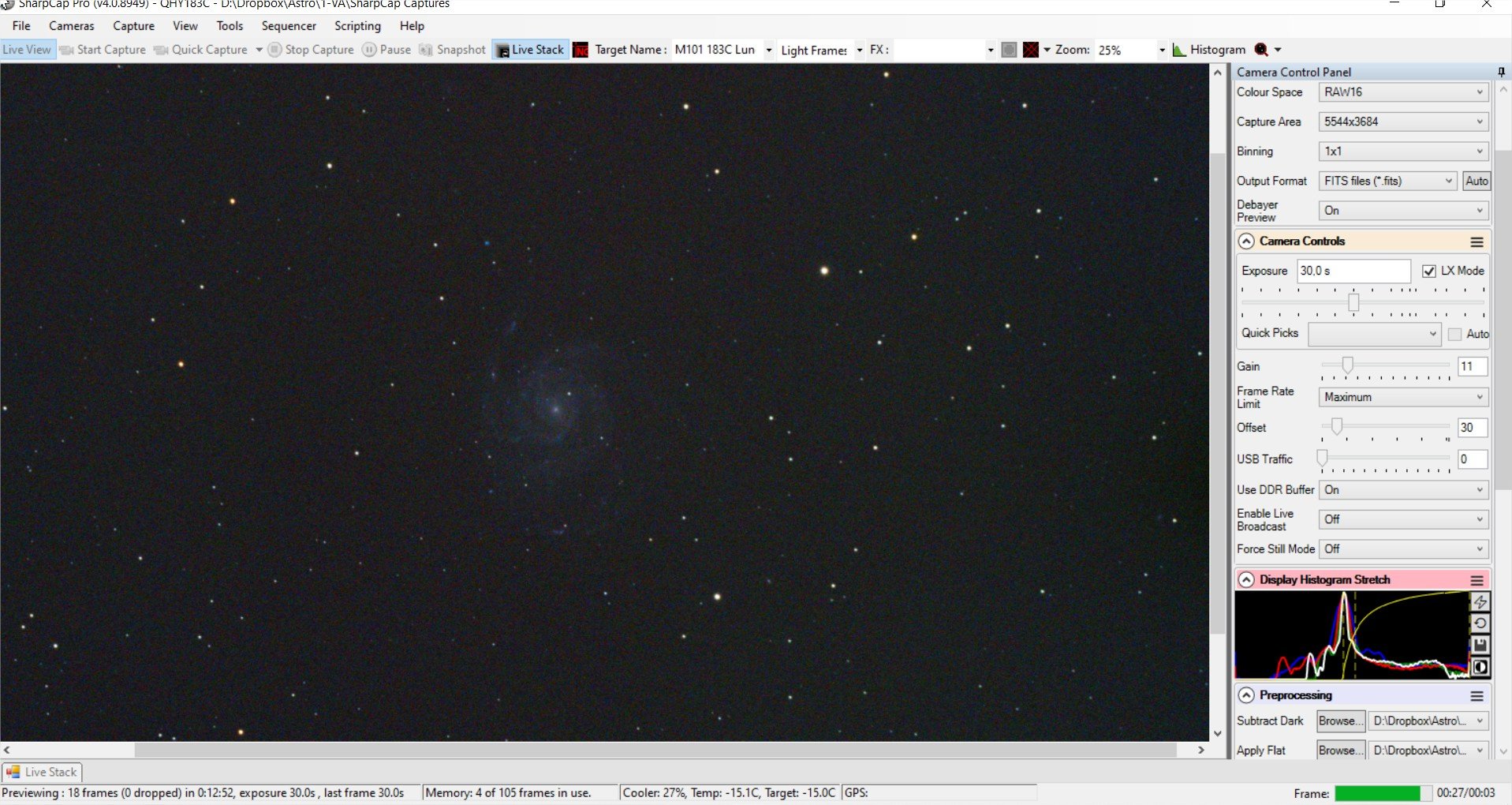
Task: Toggle the Live Stack toolbar button
Action: point(530,50)
